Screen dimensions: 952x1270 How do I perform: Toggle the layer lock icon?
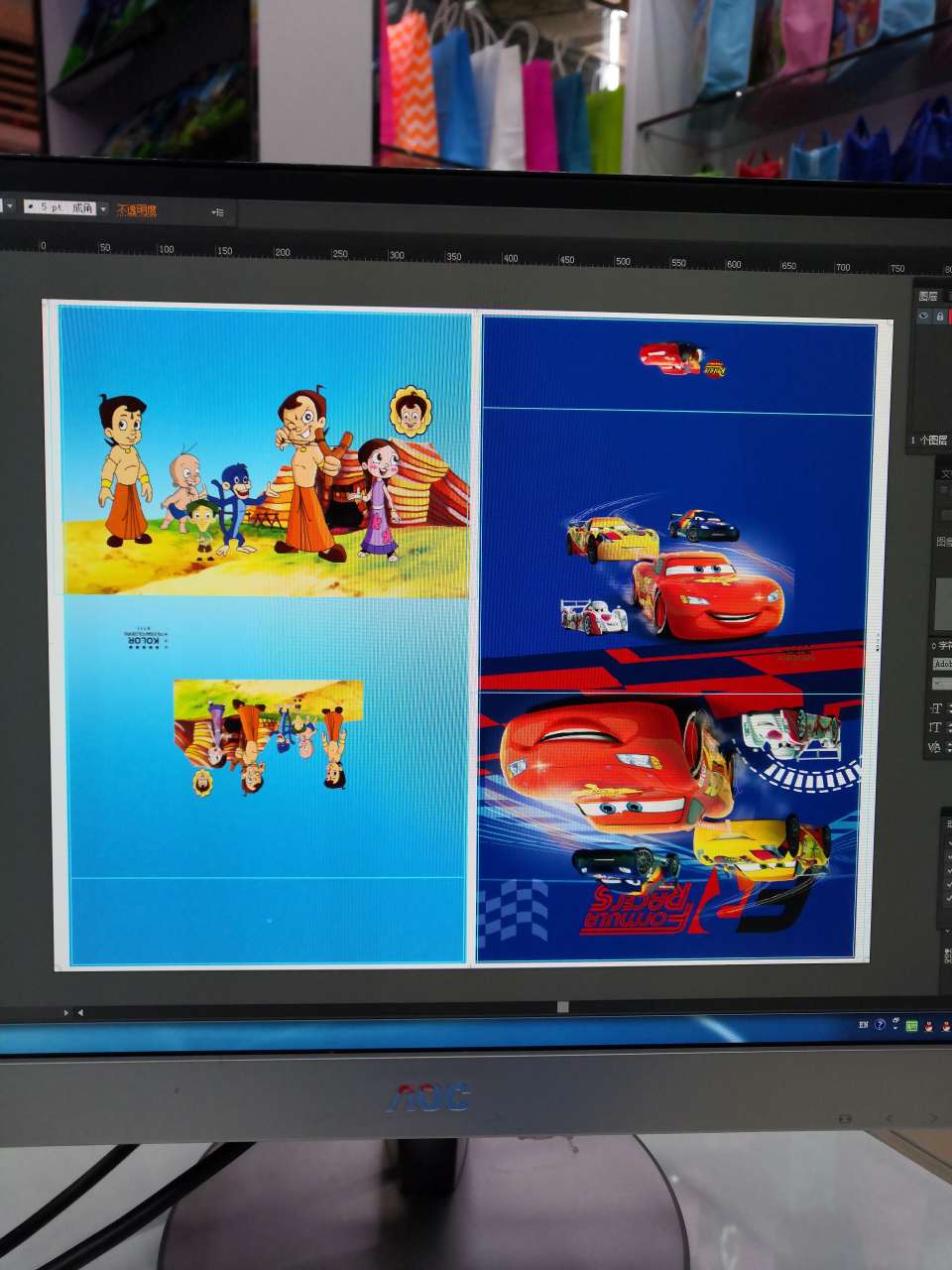point(939,317)
